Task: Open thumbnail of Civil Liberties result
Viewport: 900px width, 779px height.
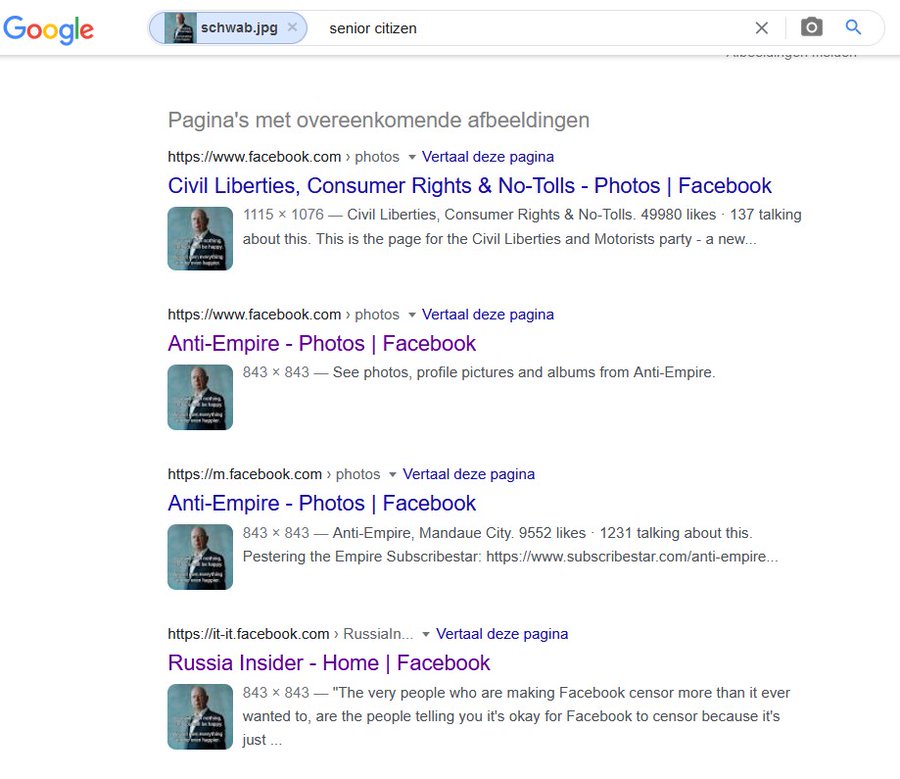Action: pos(200,238)
